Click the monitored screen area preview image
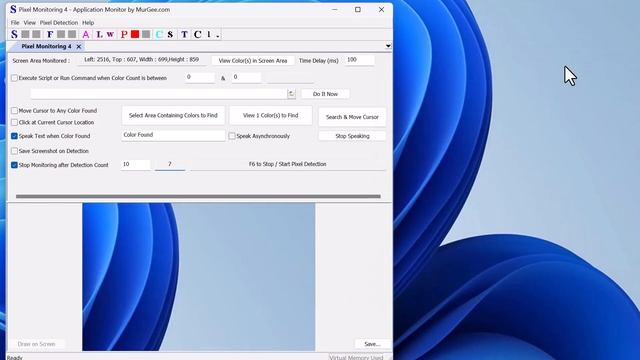 pos(198,277)
